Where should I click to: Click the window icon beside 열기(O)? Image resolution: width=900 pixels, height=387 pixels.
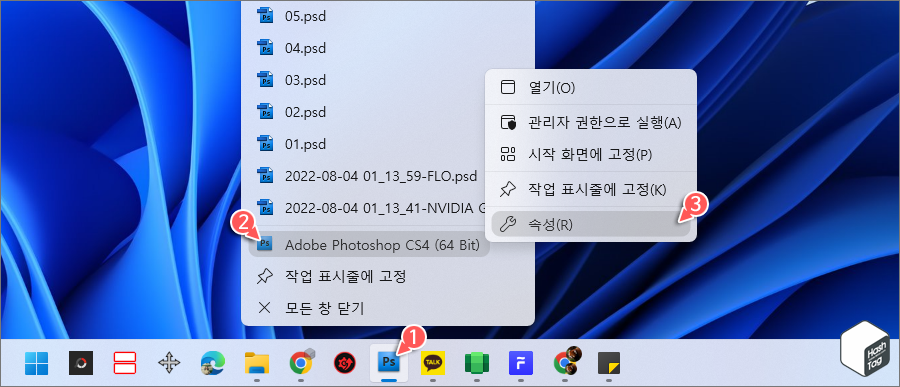pyautogui.click(x=508, y=87)
